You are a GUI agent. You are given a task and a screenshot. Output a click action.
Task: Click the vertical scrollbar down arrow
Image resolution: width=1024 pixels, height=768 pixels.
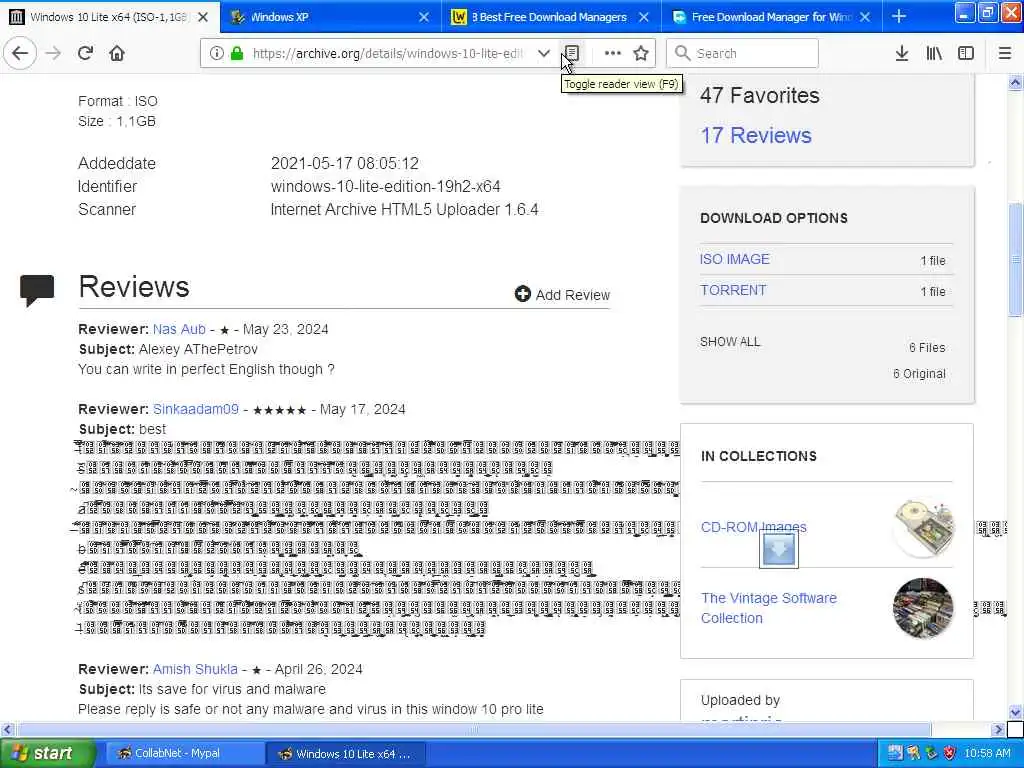(1015, 712)
